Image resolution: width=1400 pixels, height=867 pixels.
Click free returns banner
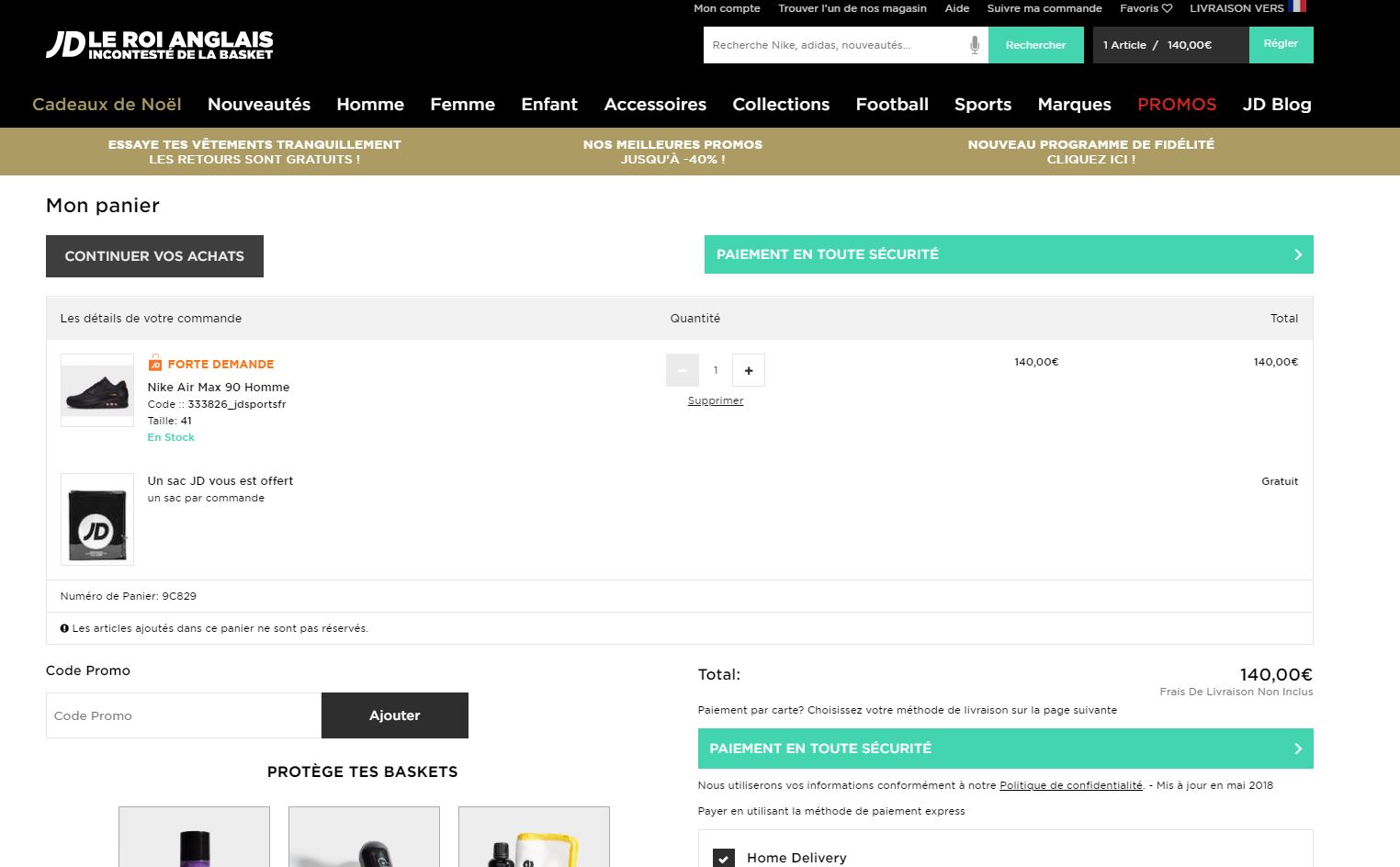(x=254, y=152)
